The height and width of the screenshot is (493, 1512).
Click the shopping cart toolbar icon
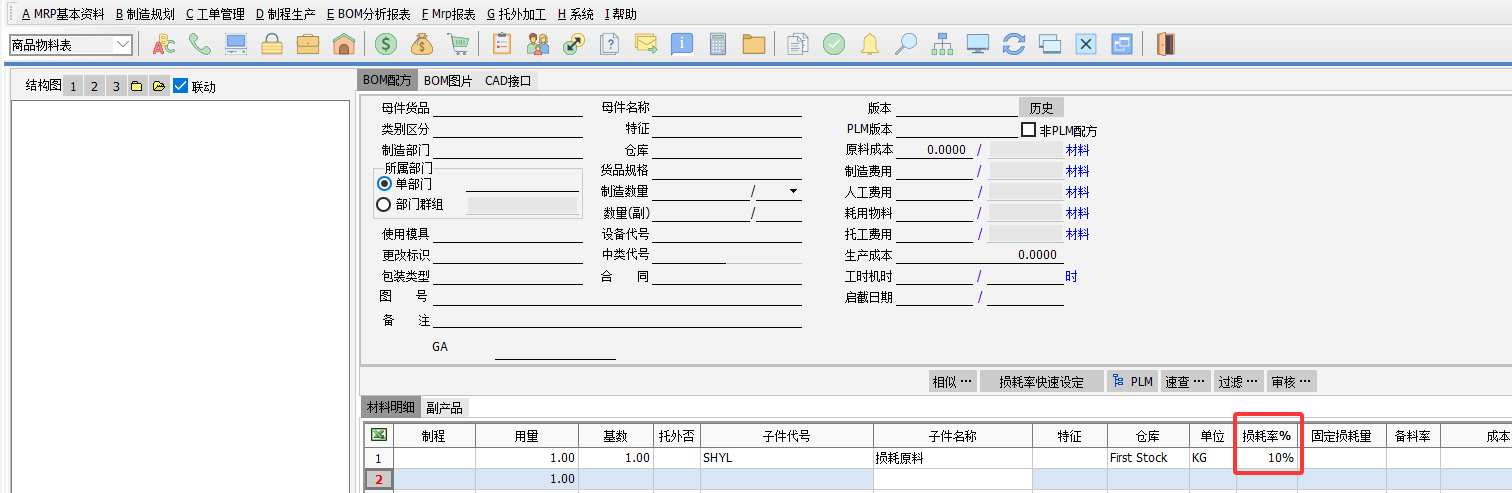tap(458, 44)
